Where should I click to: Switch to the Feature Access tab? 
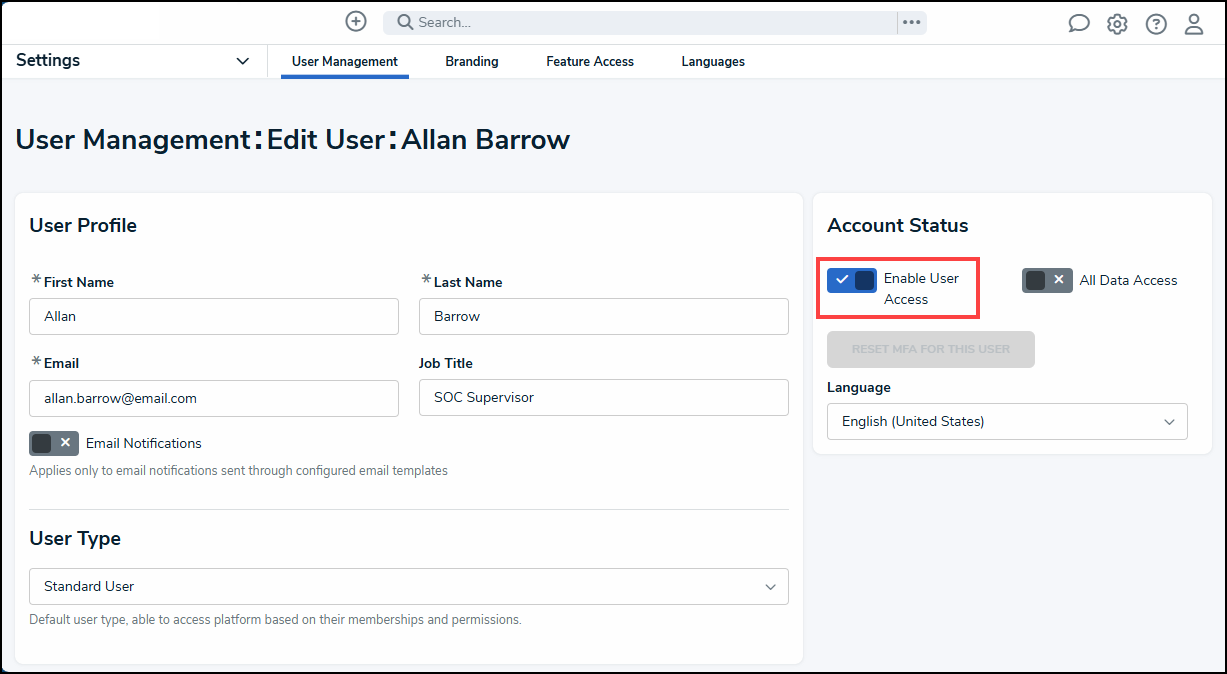[x=590, y=62]
